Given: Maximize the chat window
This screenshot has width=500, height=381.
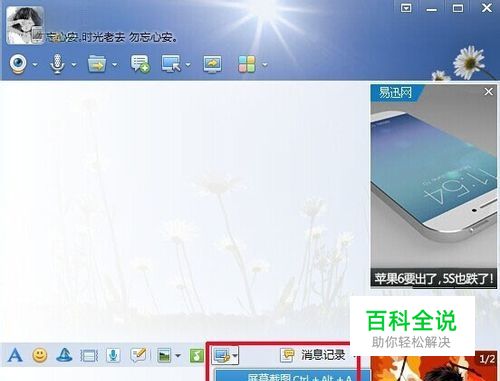Looking at the screenshot, I should [458, 8].
